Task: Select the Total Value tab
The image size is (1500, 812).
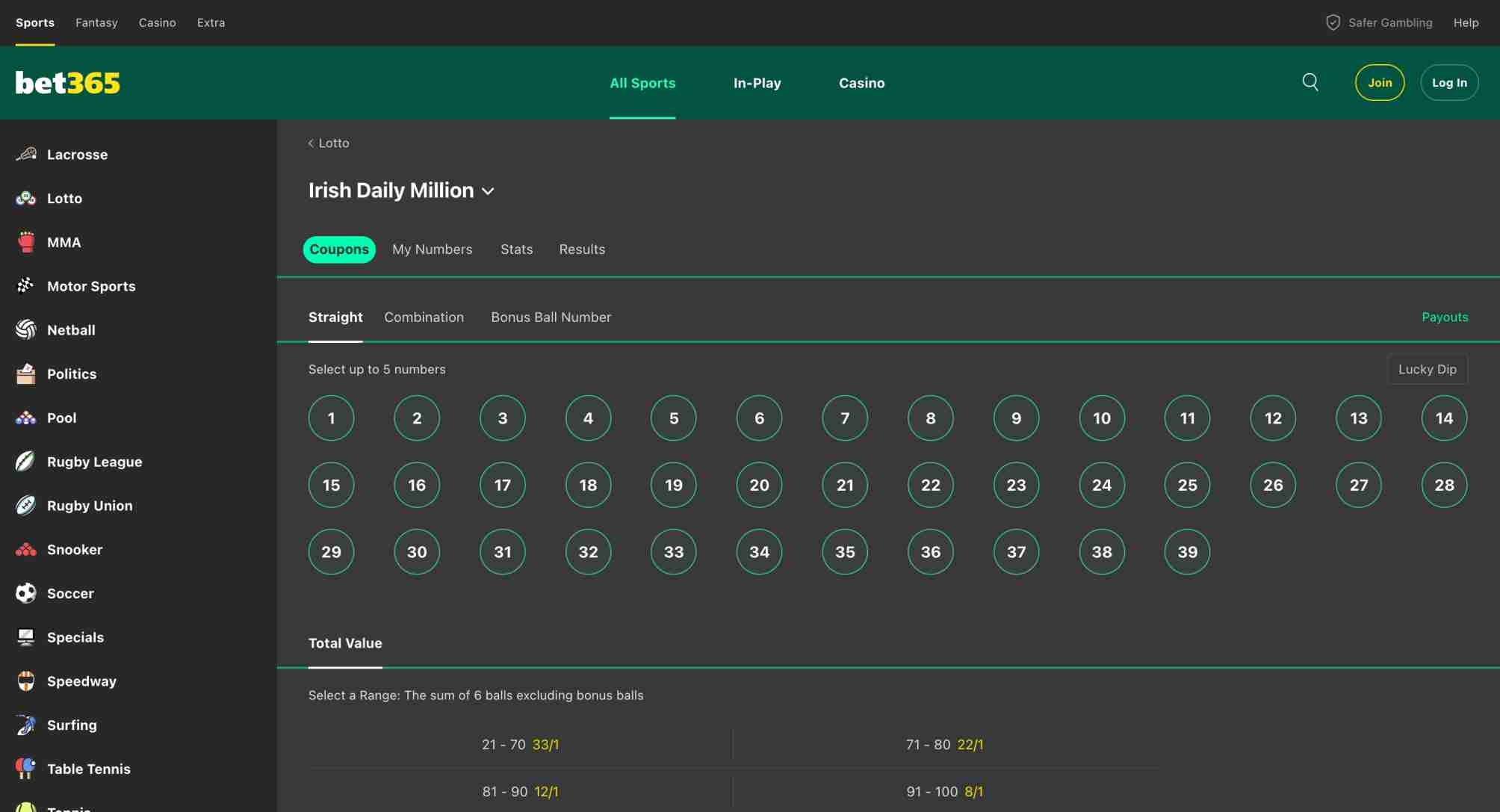Action: [x=345, y=642]
